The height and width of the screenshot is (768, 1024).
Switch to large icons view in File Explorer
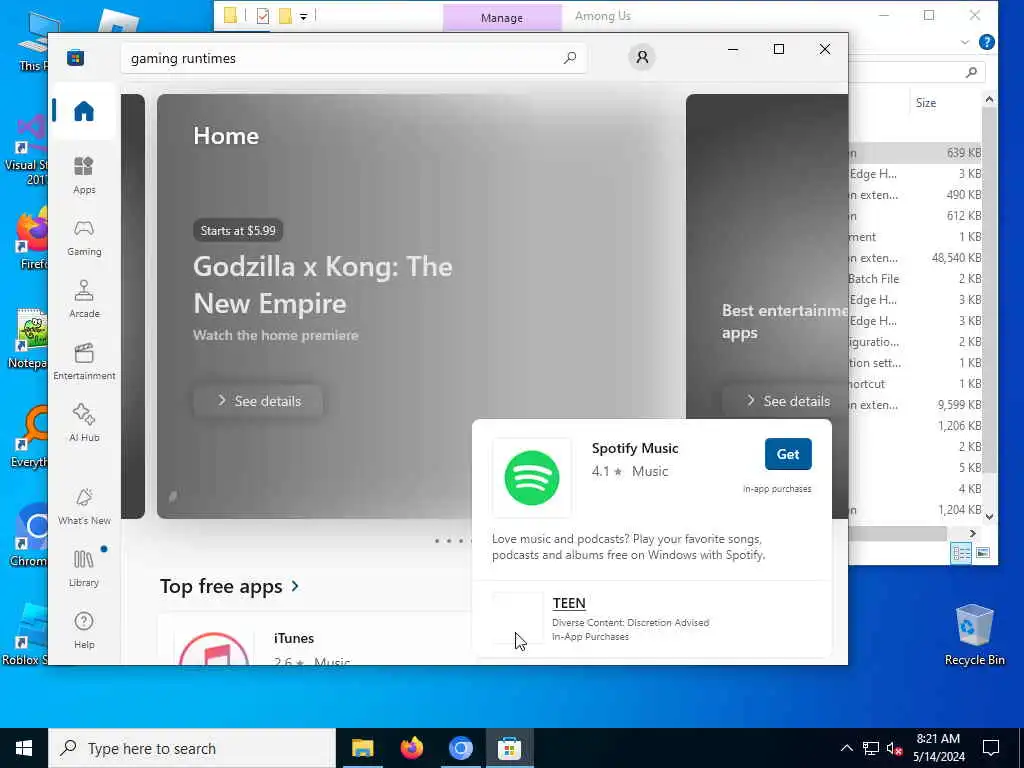click(983, 553)
